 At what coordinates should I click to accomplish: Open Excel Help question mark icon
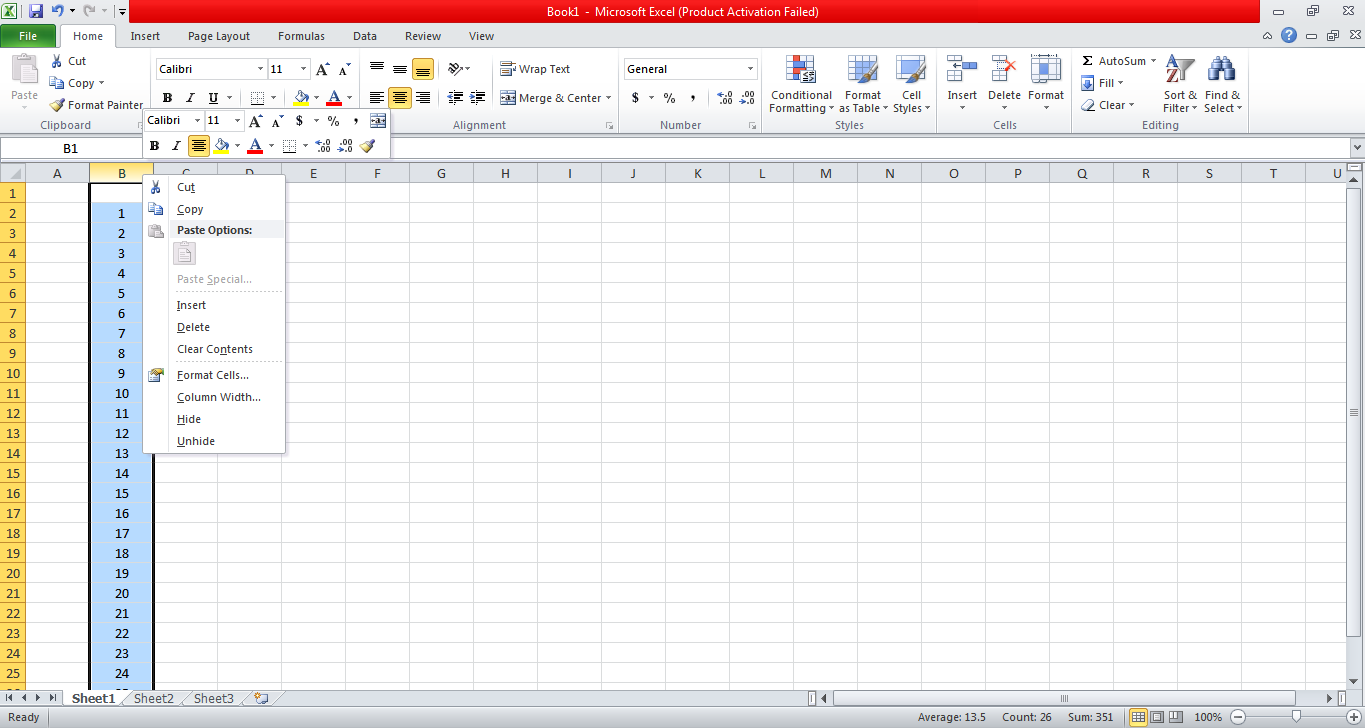pyautogui.click(x=1289, y=36)
